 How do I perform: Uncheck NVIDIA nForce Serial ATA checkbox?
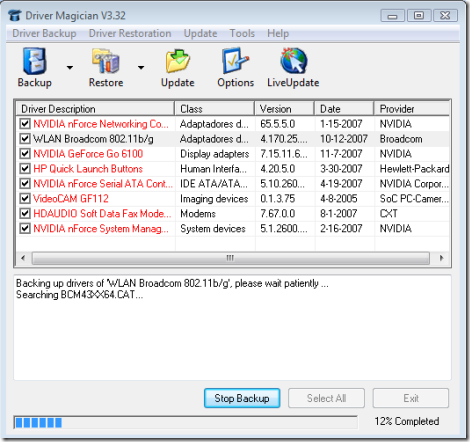[x=25, y=183]
